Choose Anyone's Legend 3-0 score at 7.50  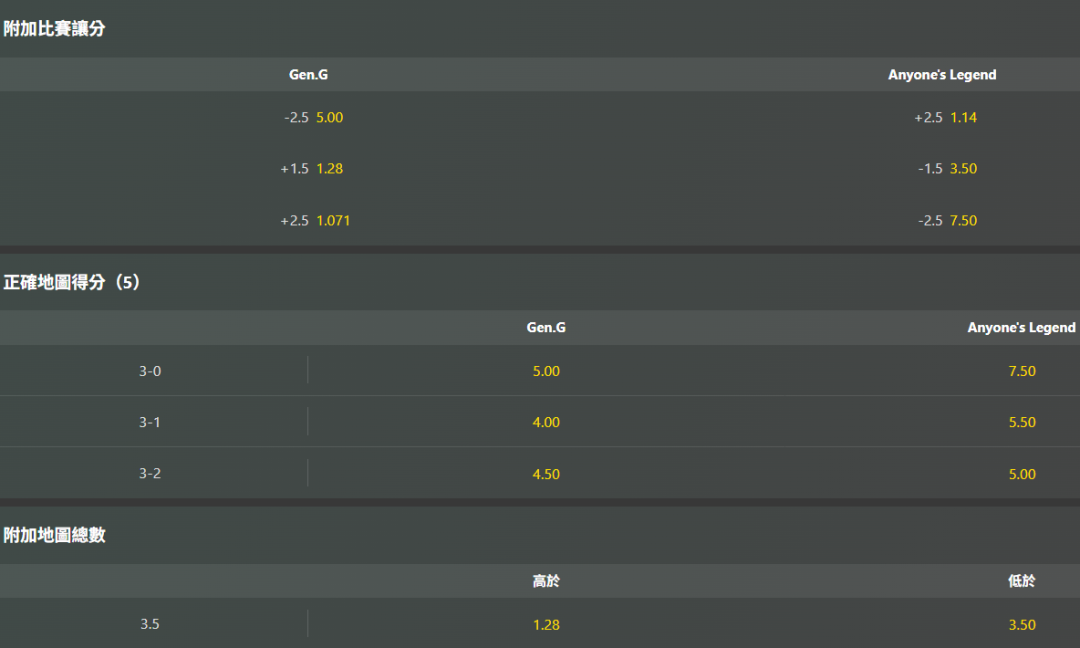(x=1022, y=371)
